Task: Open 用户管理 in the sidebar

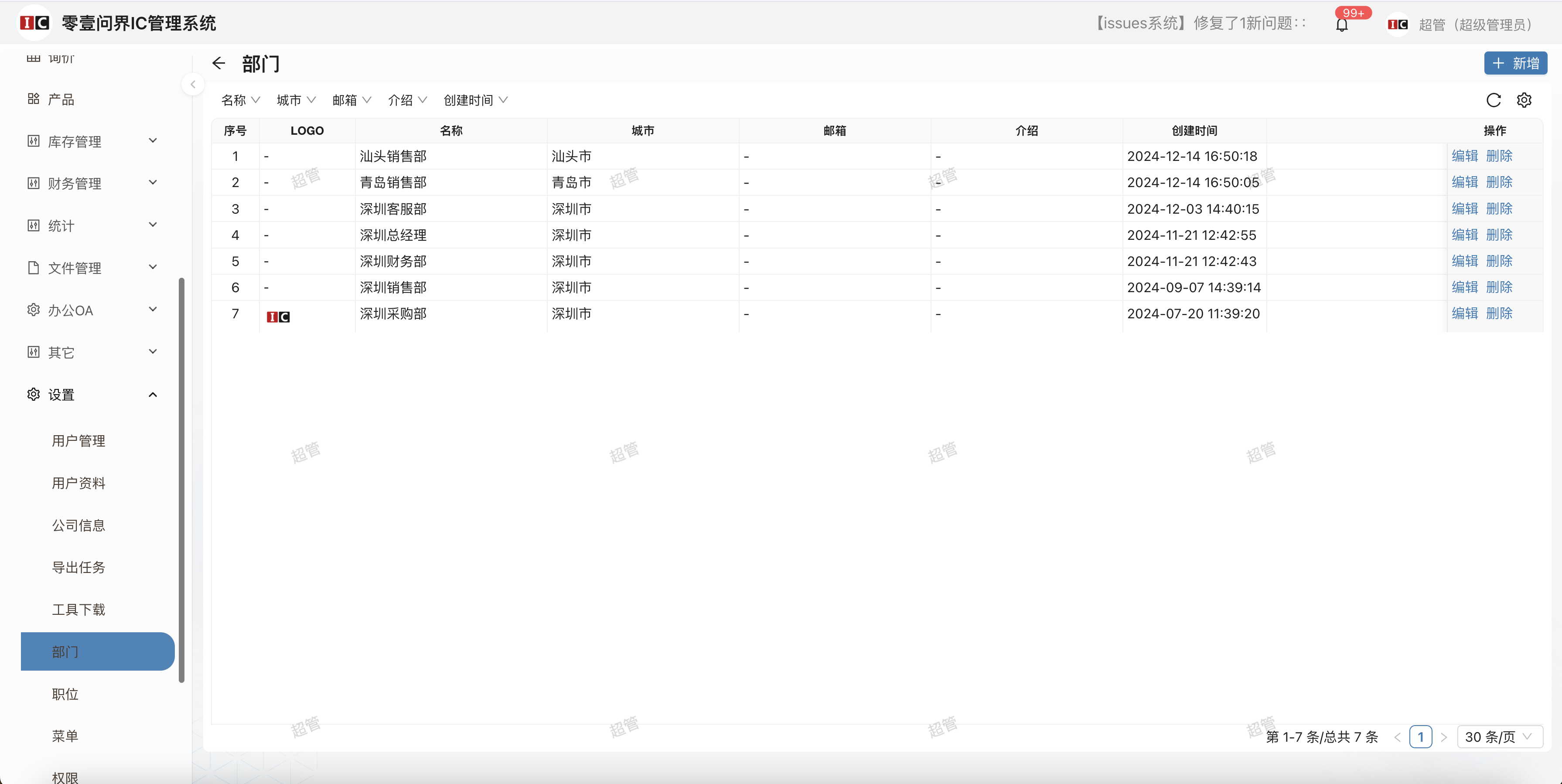Action: tap(78, 441)
